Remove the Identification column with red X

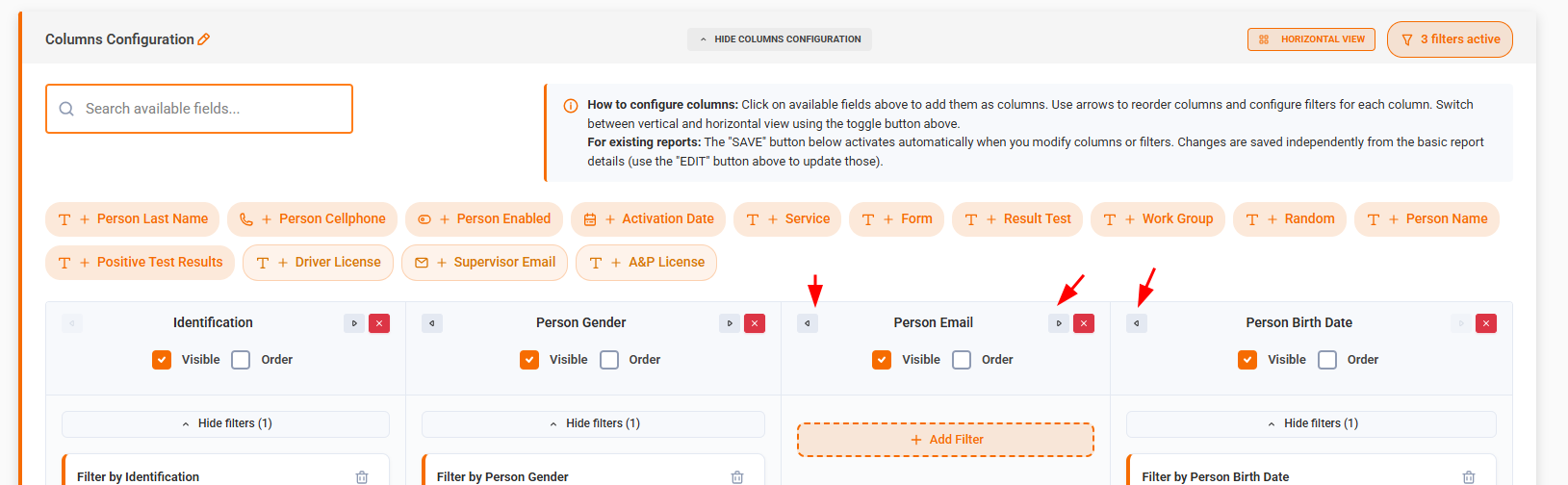[x=379, y=323]
